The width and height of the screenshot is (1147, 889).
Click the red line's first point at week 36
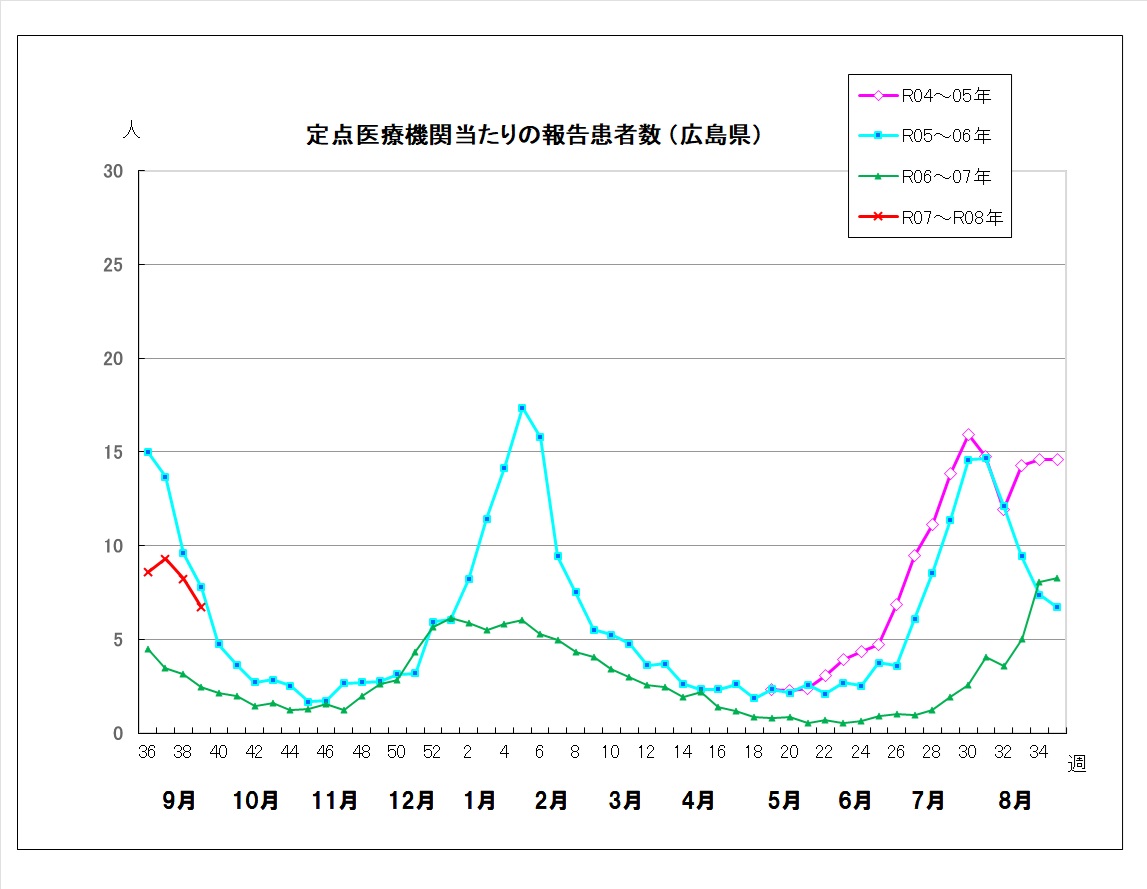148,572
